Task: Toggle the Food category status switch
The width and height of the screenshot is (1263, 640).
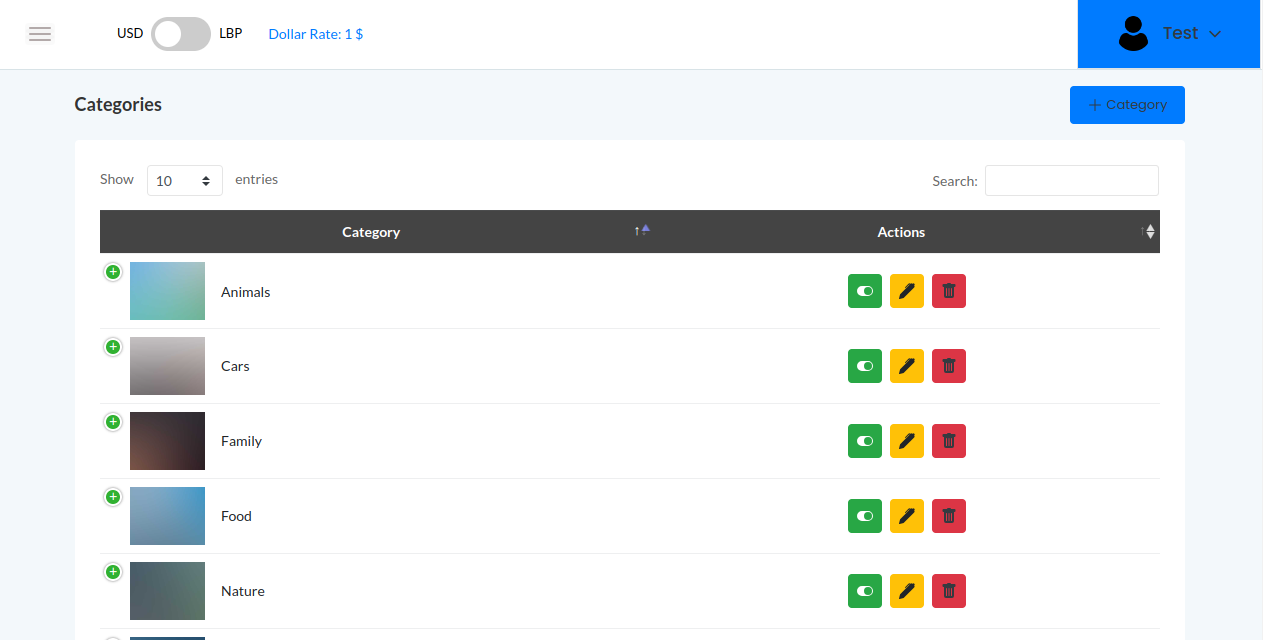Action: pyautogui.click(x=864, y=516)
